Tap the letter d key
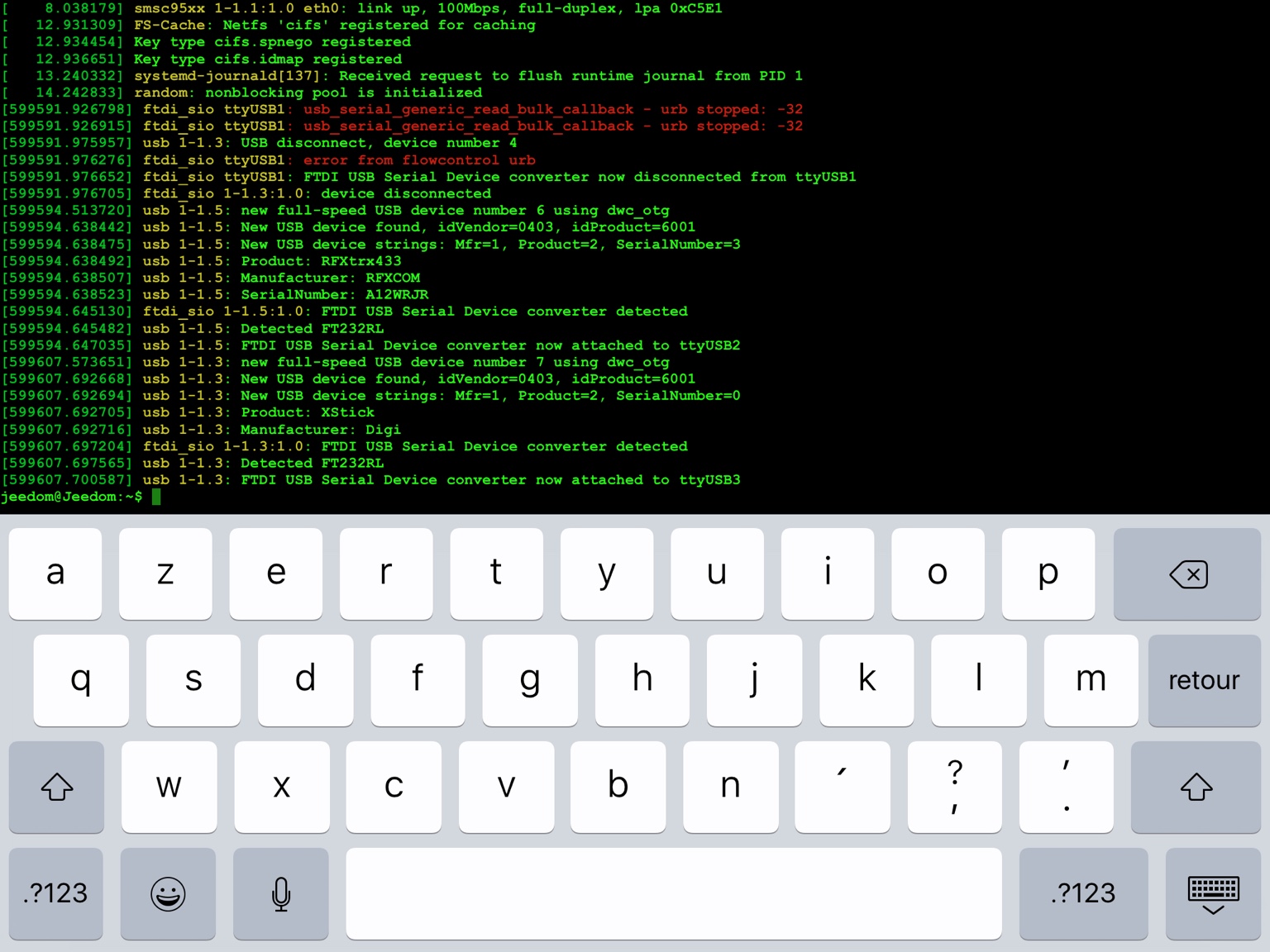Image resolution: width=1270 pixels, height=952 pixels. 305,680
